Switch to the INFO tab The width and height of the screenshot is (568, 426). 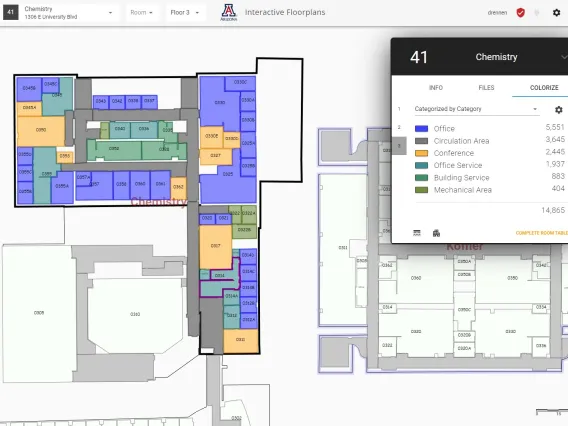click(436, 88)
